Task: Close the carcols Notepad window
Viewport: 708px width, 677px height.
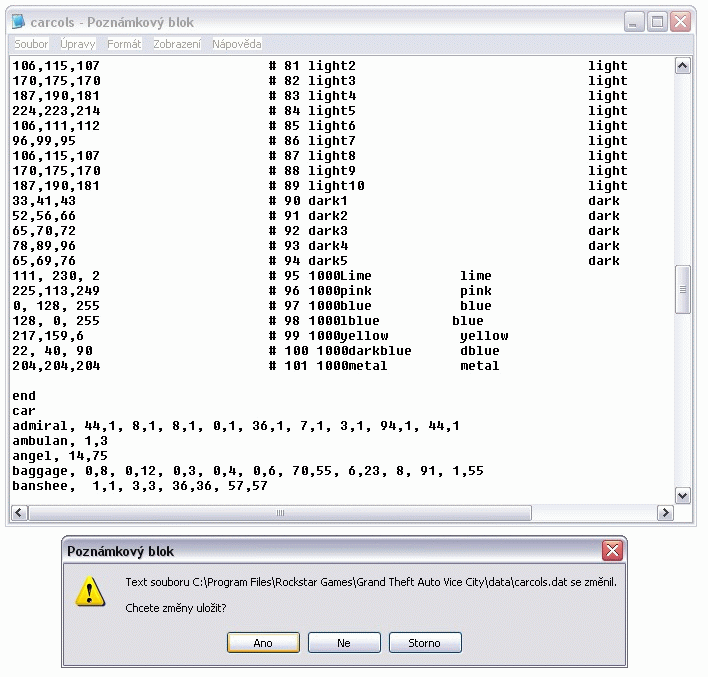Action: click(681, 21)
